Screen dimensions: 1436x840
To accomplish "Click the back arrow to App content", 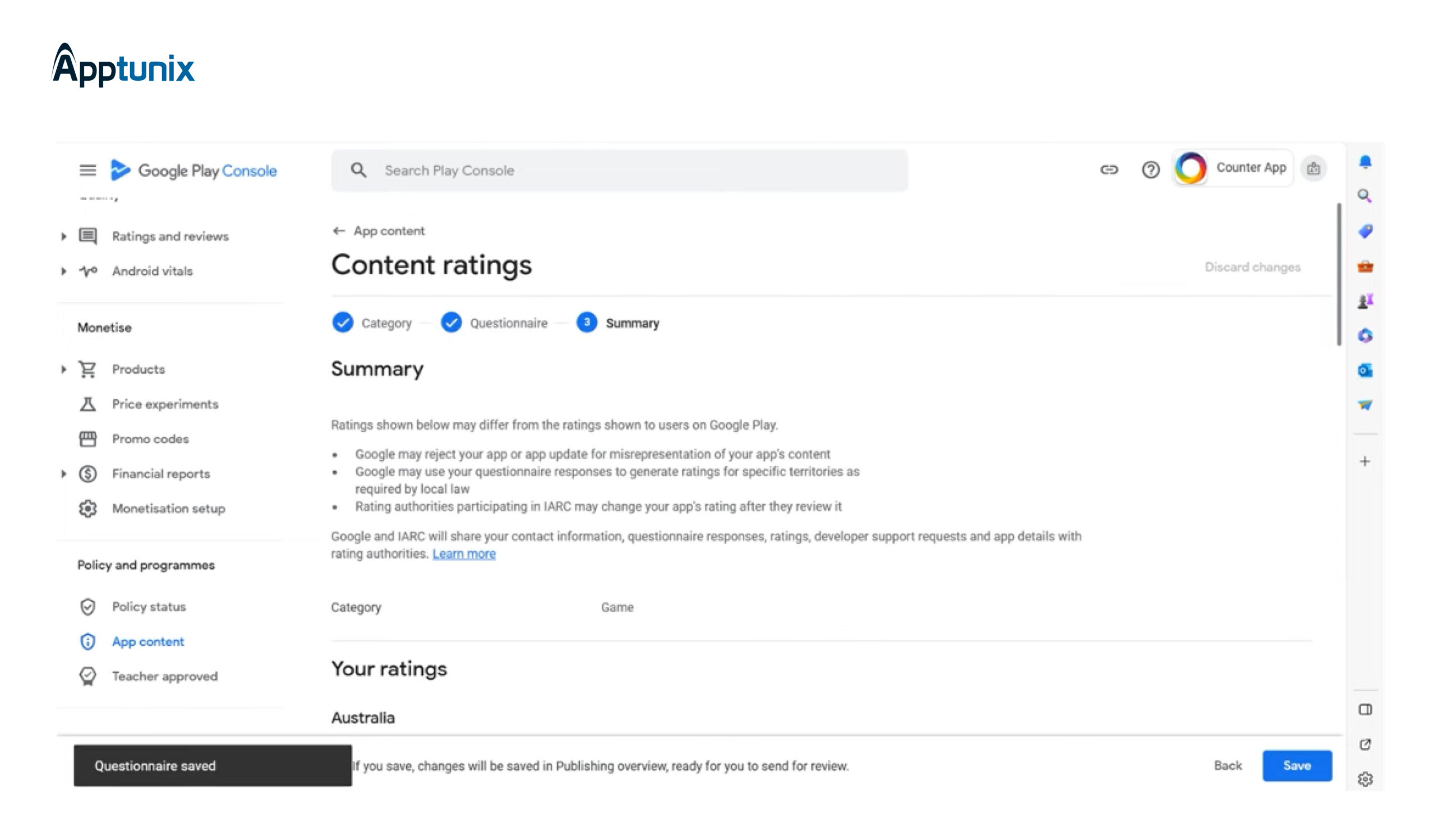I will [x=339, y=230].
